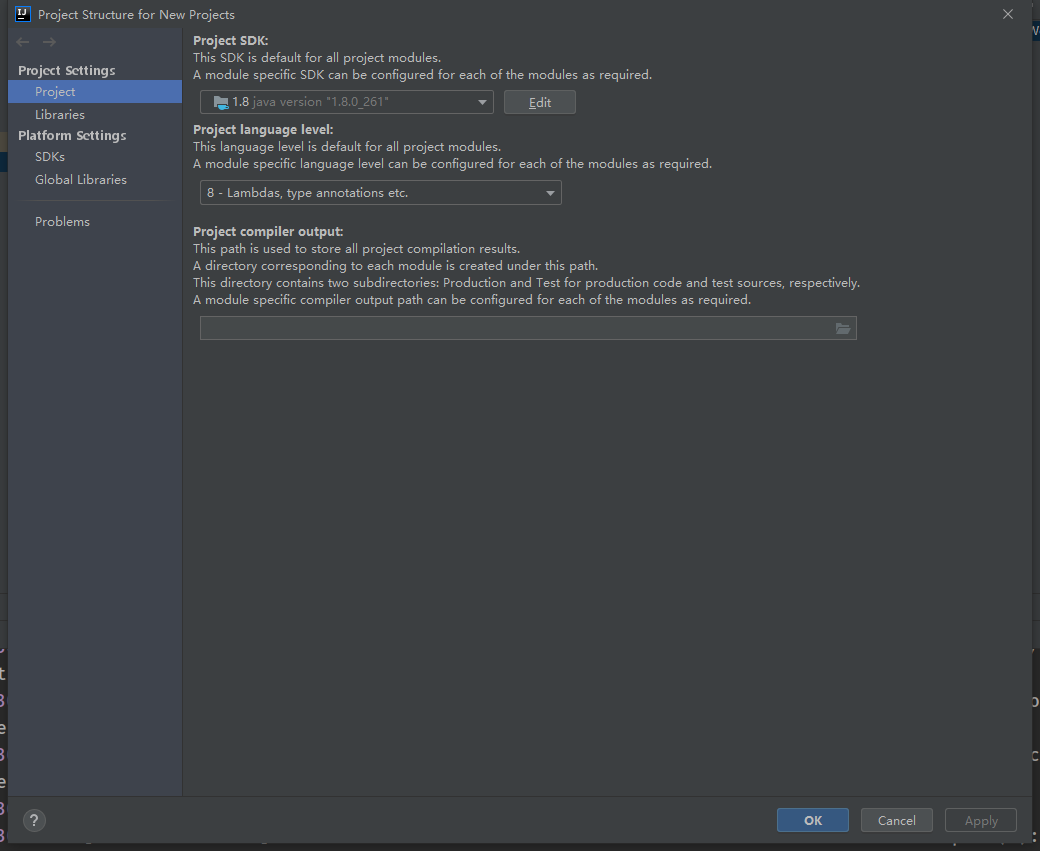Go to SDKs under Platform Settings
The image size is (1040, 851).
point(50,157)
